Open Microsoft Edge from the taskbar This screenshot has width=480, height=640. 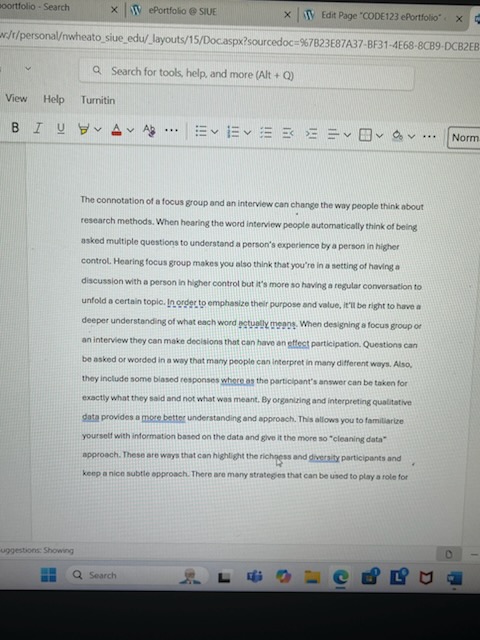point(341,577)
